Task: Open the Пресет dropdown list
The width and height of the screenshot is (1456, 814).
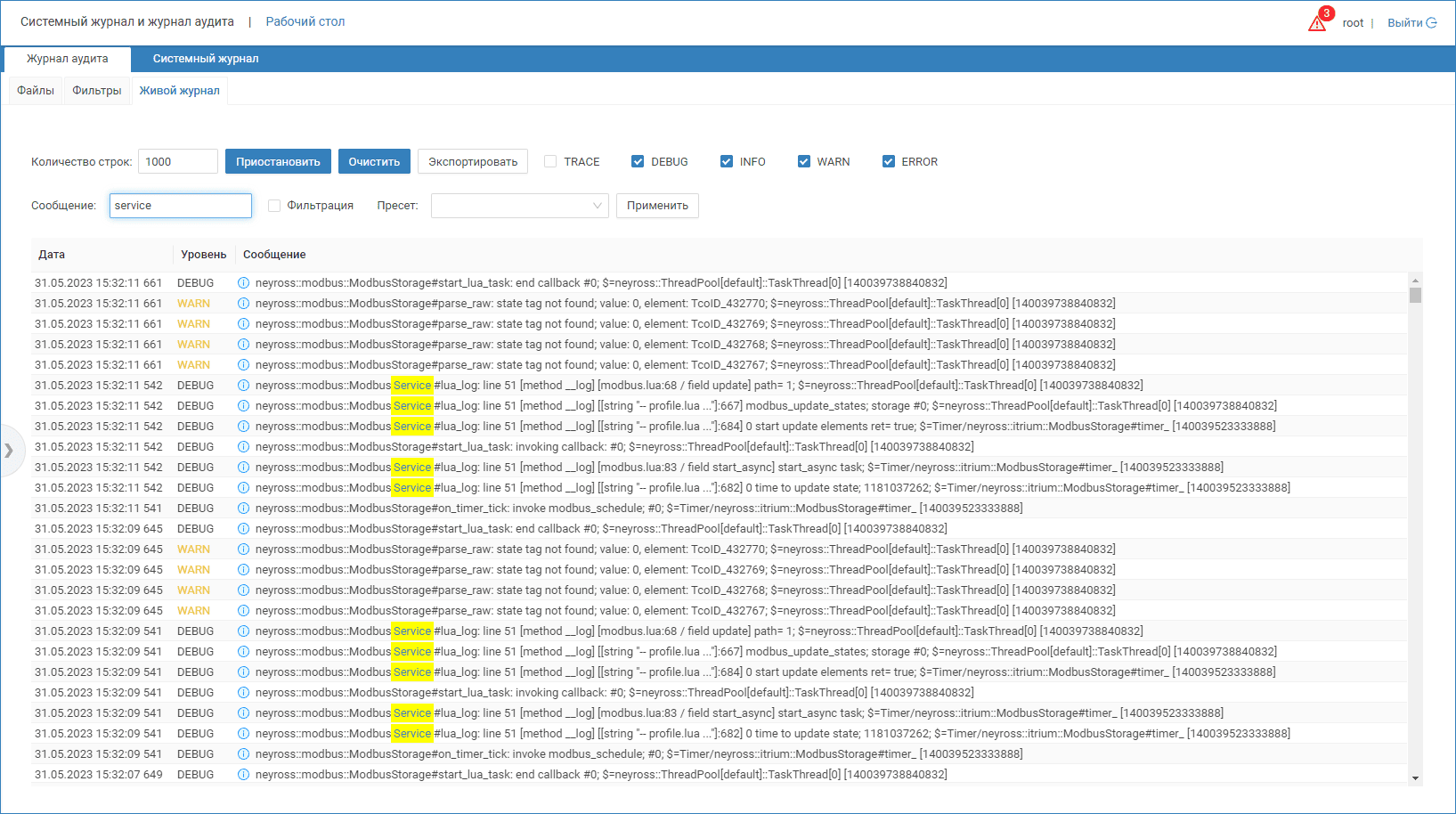Action: [x=519, y=206]
